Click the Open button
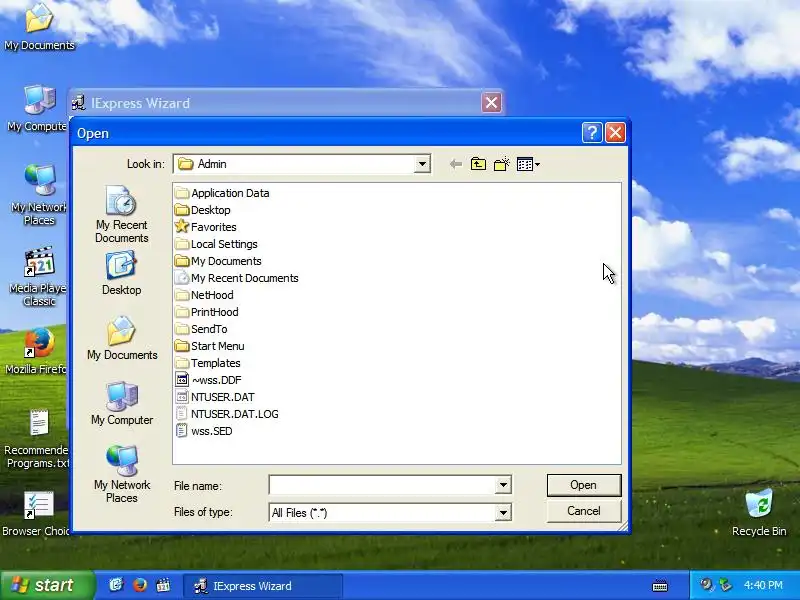This screenshot has width=800, height=600. (x=584, y=485)
